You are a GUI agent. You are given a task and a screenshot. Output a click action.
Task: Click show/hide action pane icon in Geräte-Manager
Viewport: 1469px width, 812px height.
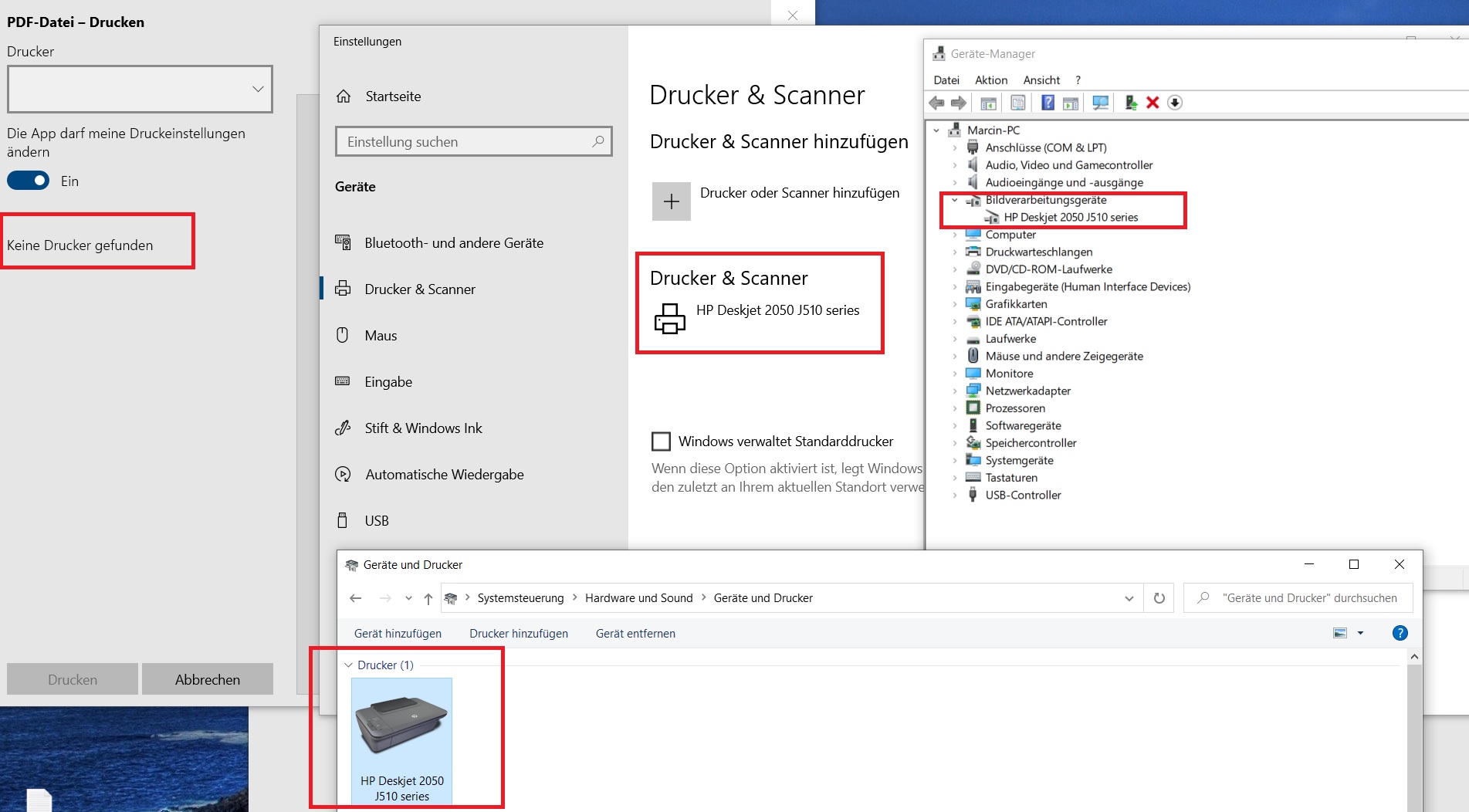[x=1071, y=103]
